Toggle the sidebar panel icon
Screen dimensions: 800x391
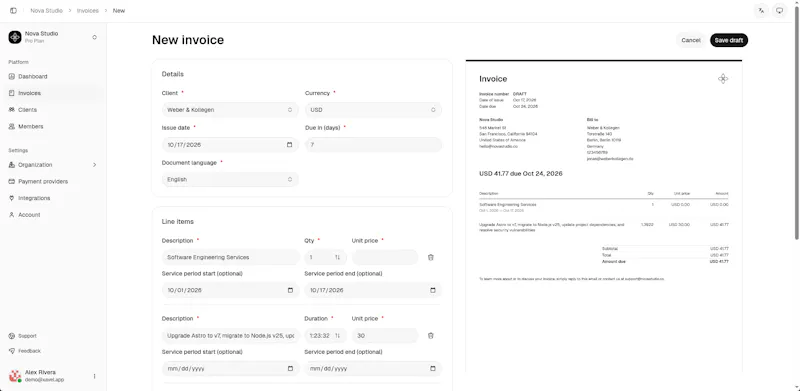click(x=13, y=11)
